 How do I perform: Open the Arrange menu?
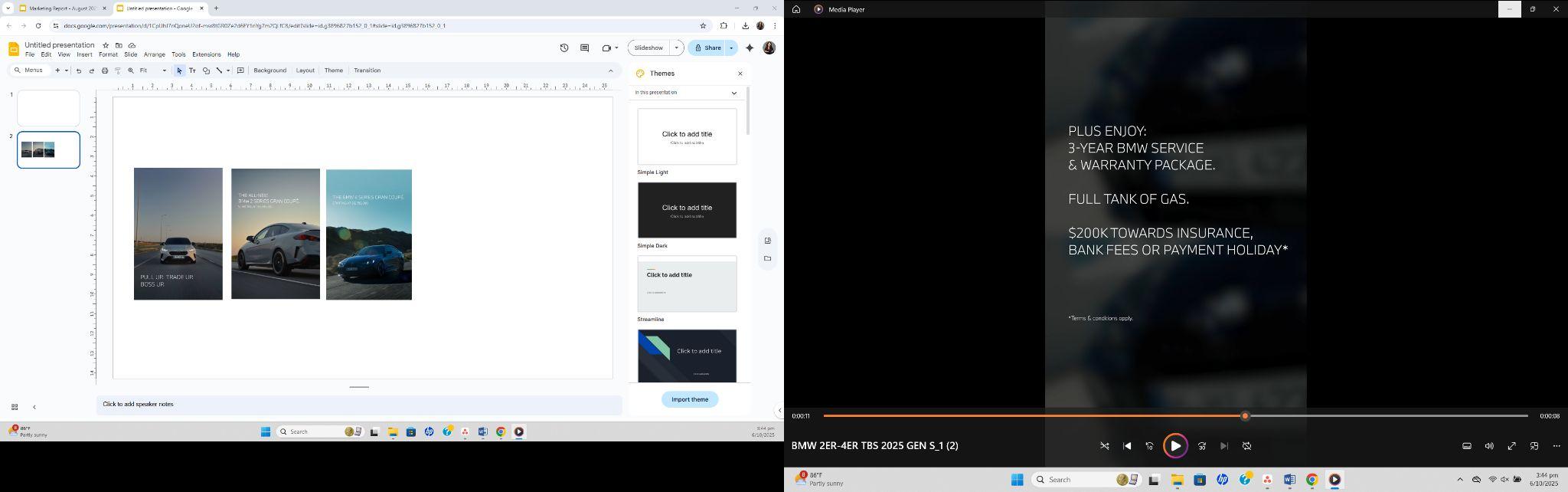pos(155,54)
